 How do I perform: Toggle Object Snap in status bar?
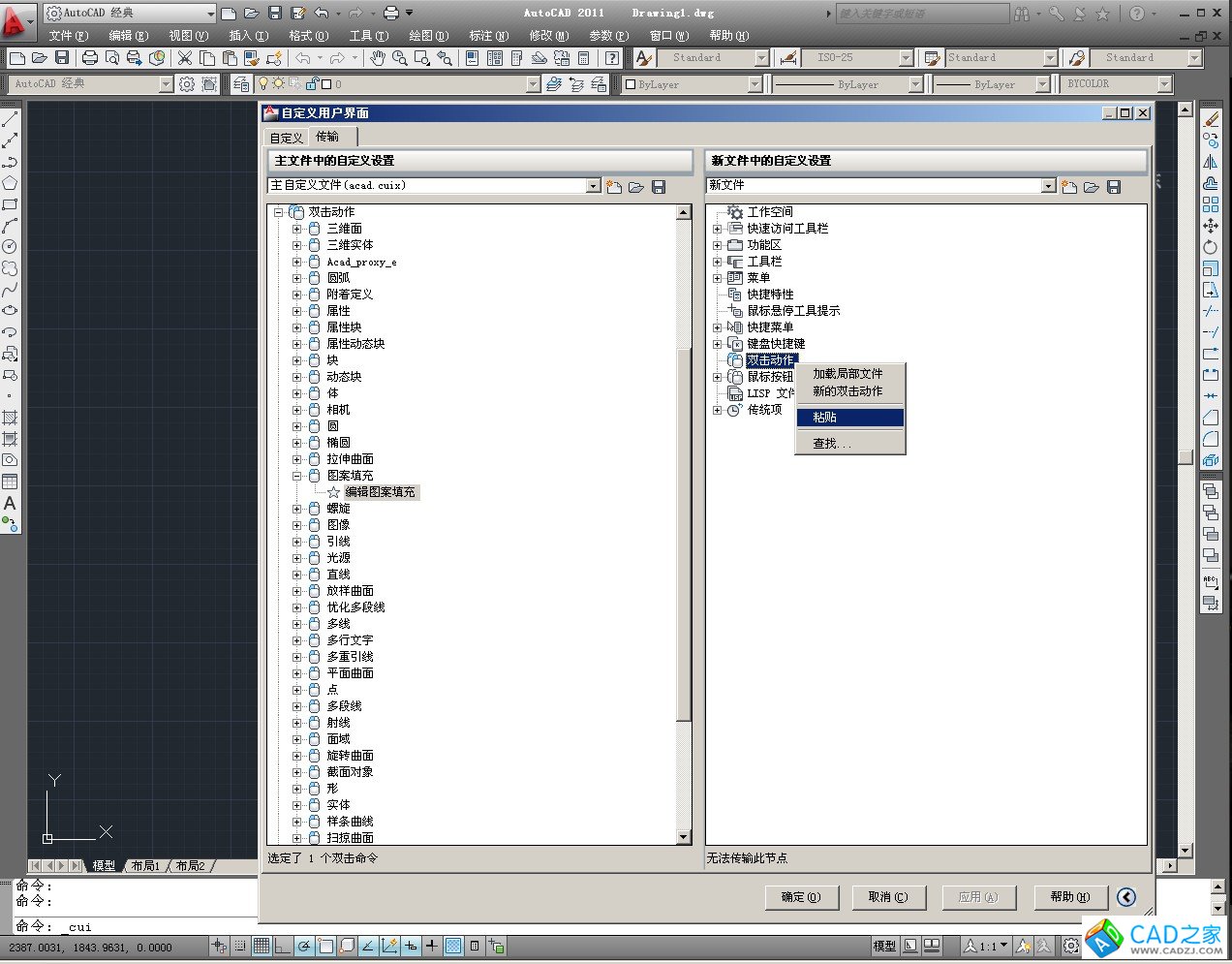[x=325, y=947]
